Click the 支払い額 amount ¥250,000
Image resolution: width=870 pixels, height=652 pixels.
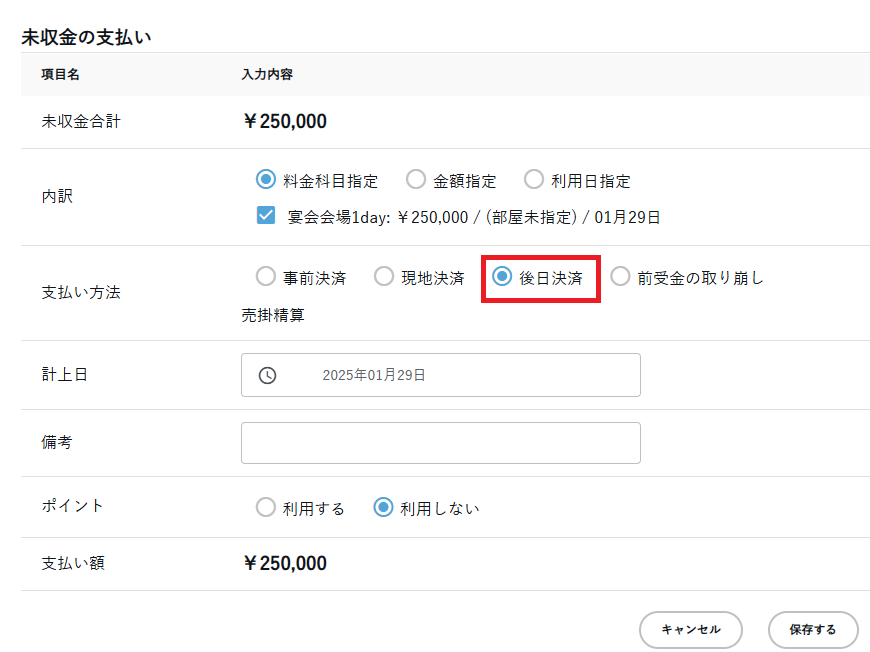click(285, 563)
